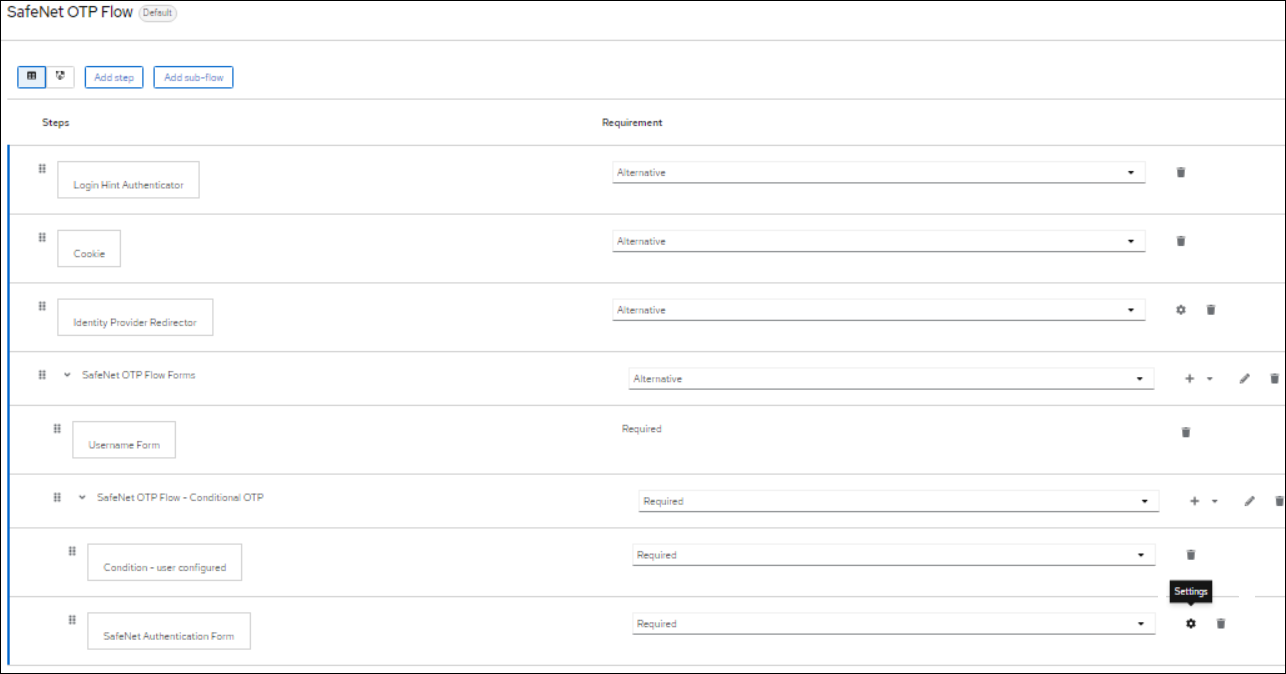The width and height of the screenshot is (1286, 674).
Task: Collapse SafeNet OTP Flow Forms sub-flow
Action: [x=67, y=375]
